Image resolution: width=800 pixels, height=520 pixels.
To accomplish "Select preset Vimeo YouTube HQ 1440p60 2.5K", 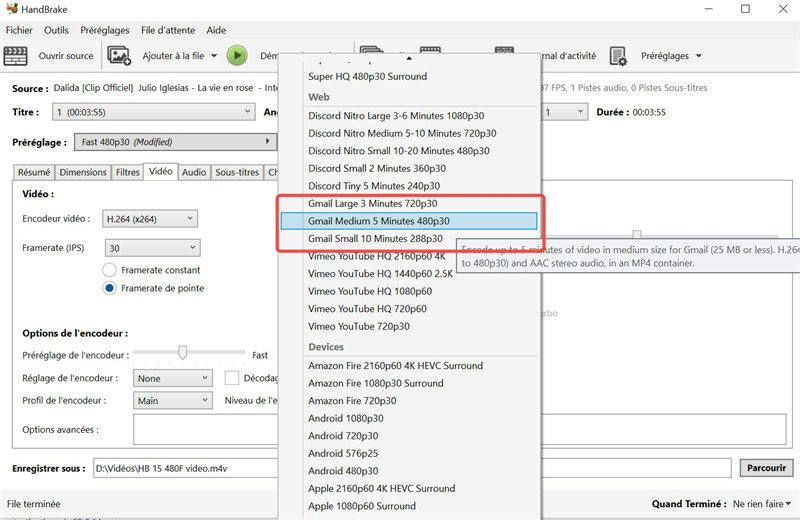I will click(x=380, y=274).
